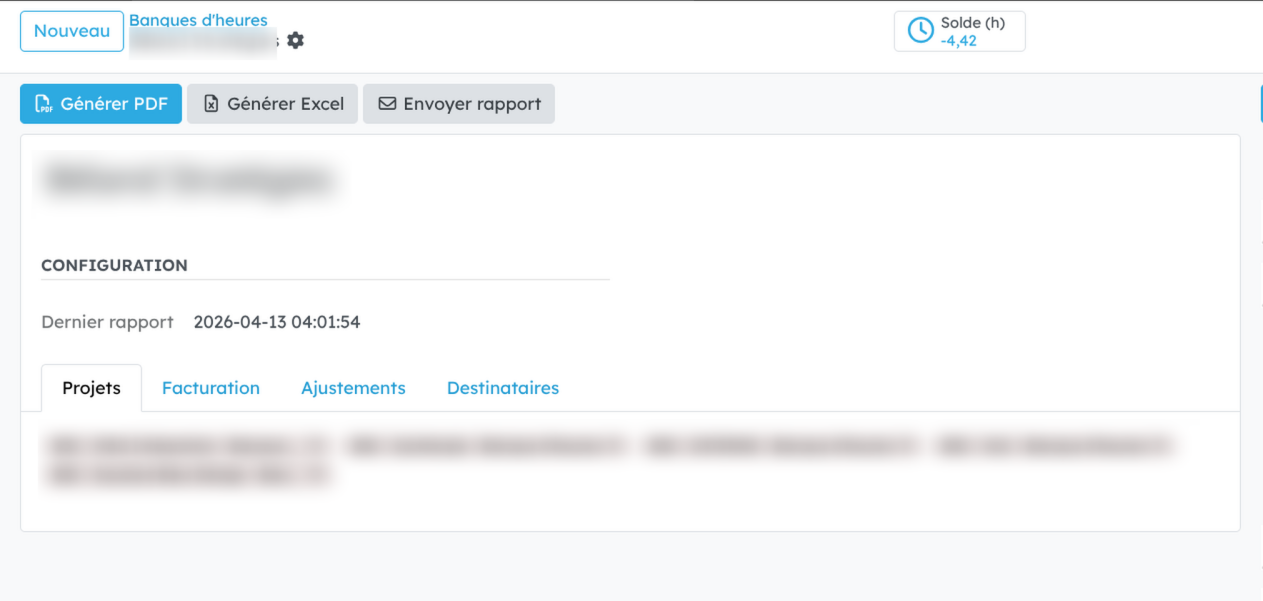Click the clock icon in Solde box
Image resolution: width=1263 pixels, height=601 pixels.
tap(920, 31)
